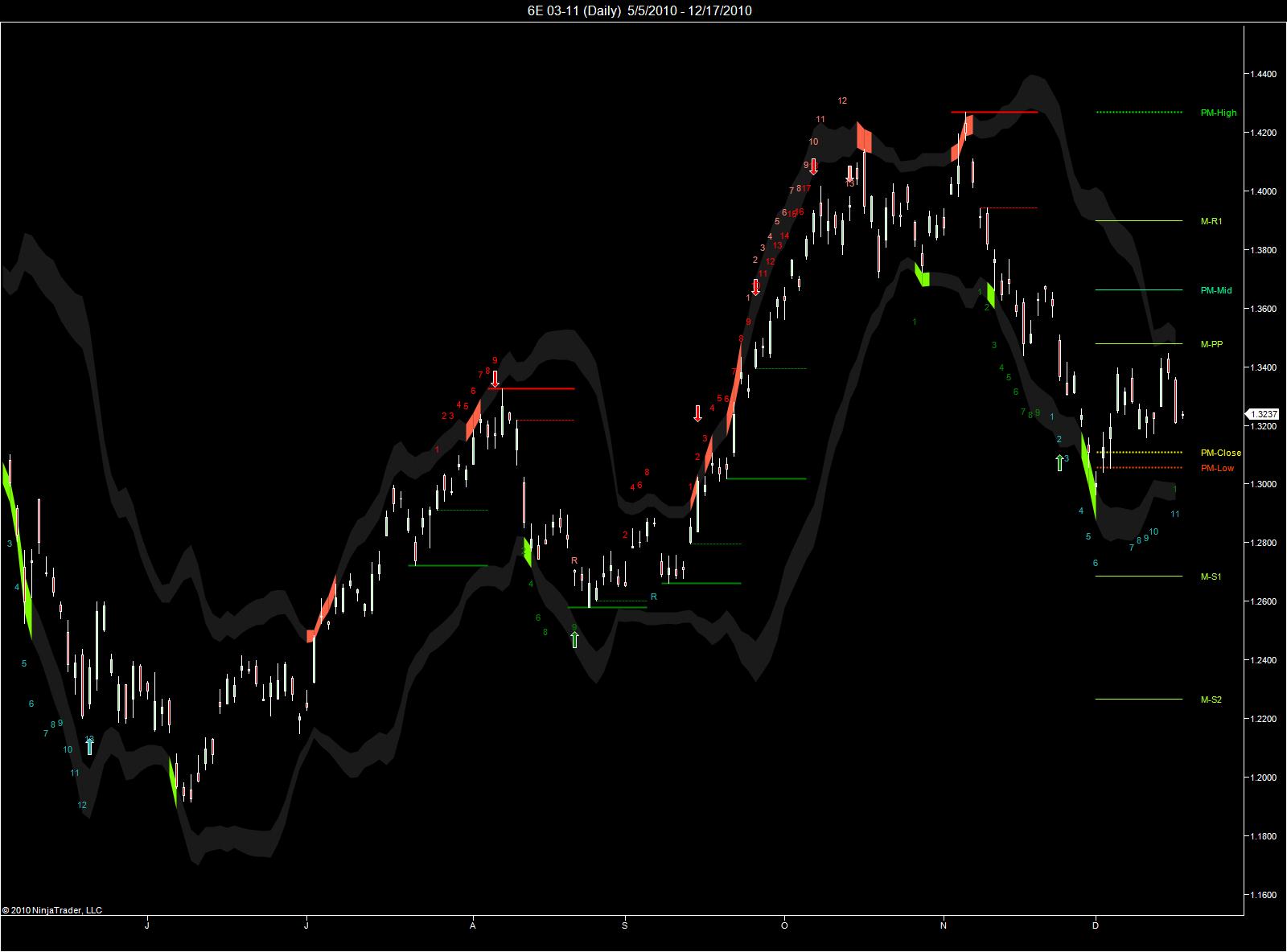Screen dimensions: 1287x952
Task: Click the A month label on the time axis
Action: click(x=473, y=925)
